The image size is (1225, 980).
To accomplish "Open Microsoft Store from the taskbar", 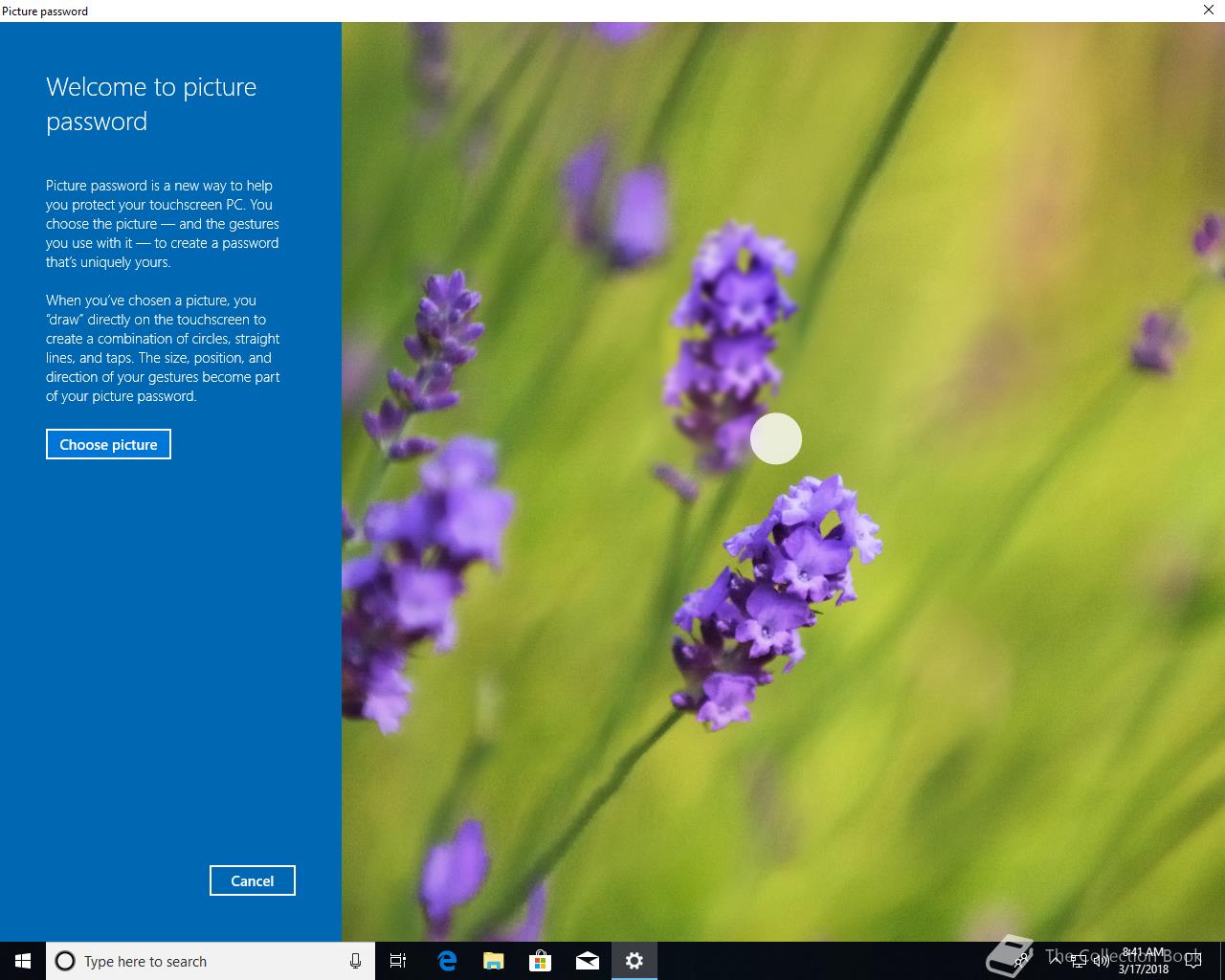I will tap(541, 961).
